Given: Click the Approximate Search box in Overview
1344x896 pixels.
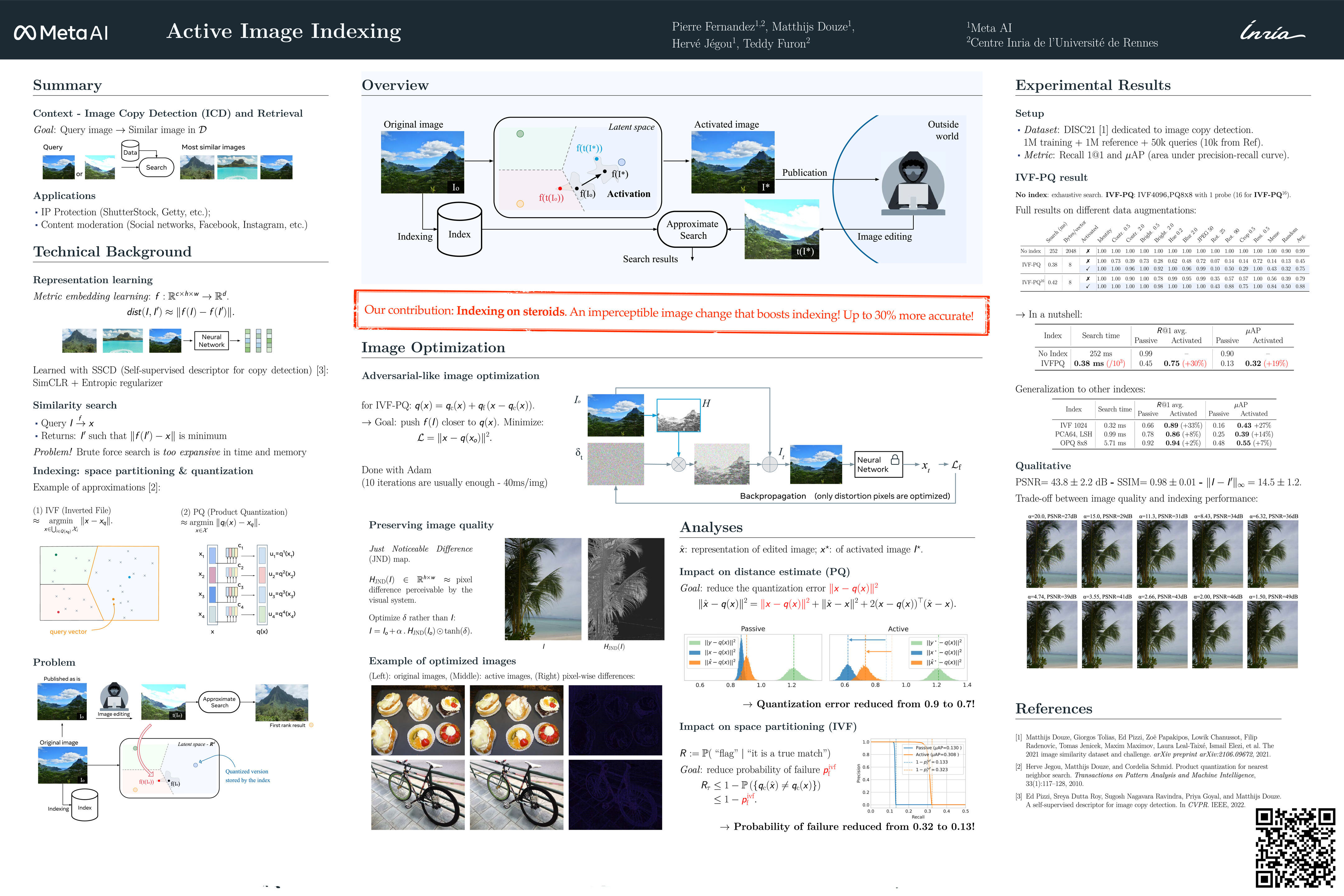Looking at the screenshot, I should tap(693, 230).
